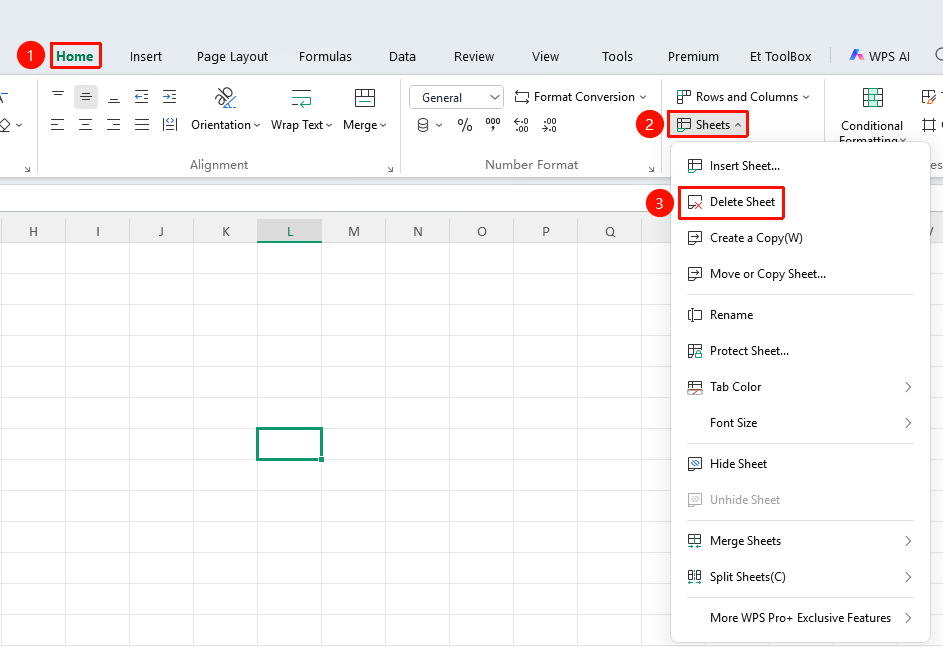The image size is (943, 647).
Task: Choose Rename in the Sheets menu
Action: coord(800,314)
